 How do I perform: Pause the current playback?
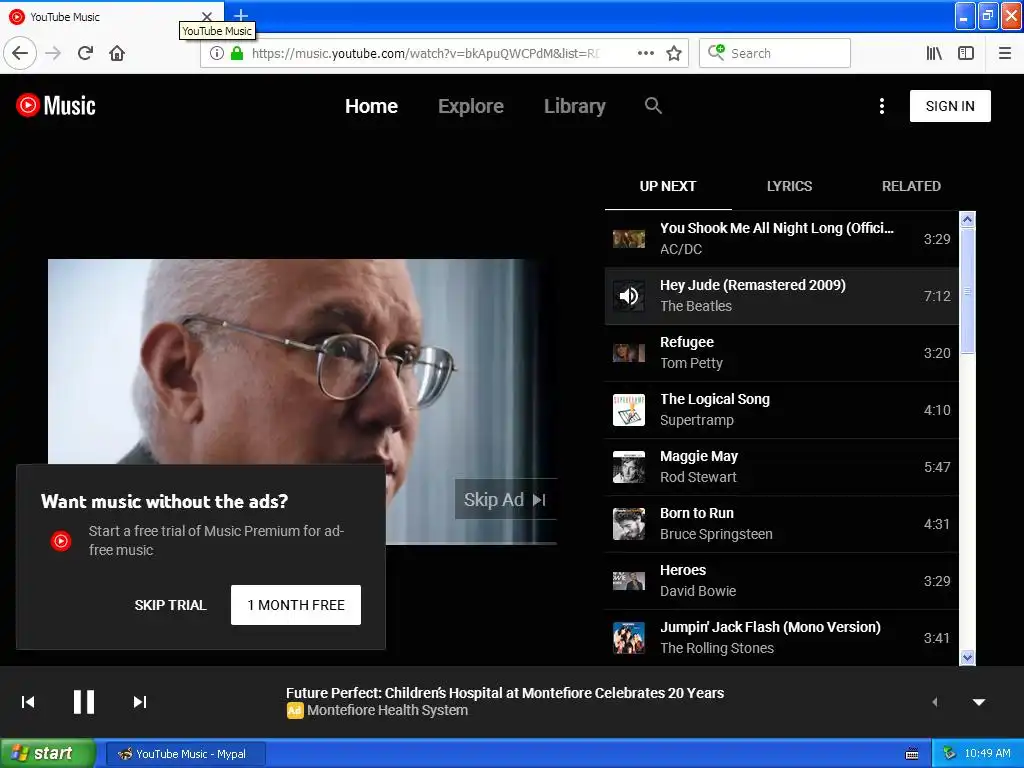[x=84, y=702]
